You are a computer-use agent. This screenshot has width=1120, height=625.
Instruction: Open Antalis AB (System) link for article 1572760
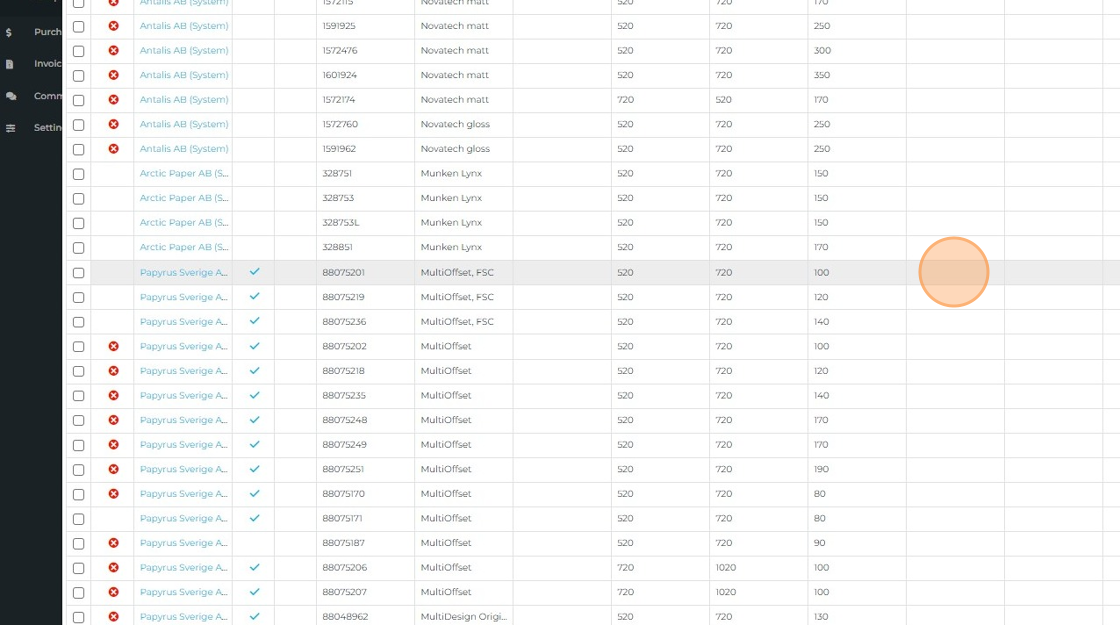click(x=184, y=124)
